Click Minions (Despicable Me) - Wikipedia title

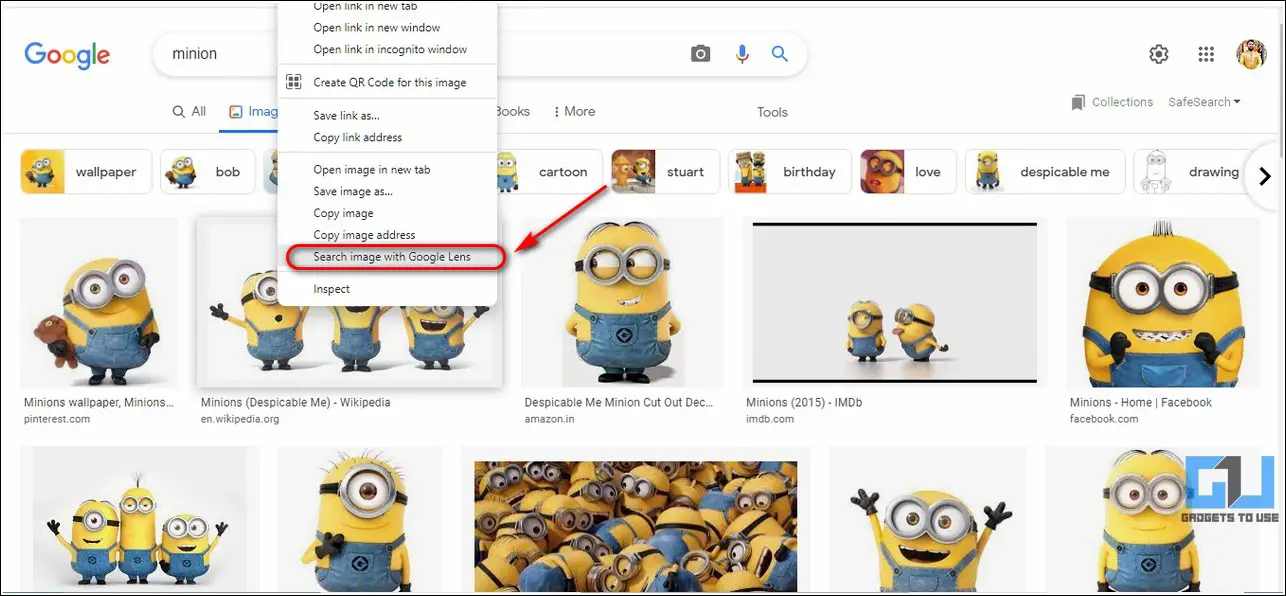[295, 402]
